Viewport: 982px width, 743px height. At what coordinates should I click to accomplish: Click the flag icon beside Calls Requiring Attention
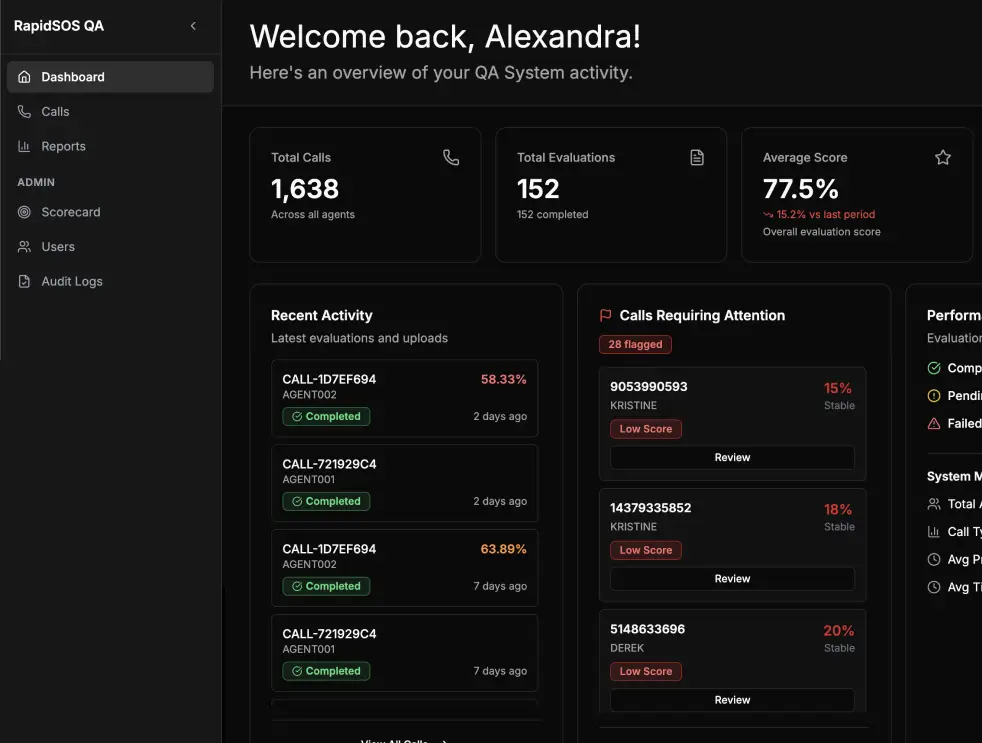click(604, 315)
